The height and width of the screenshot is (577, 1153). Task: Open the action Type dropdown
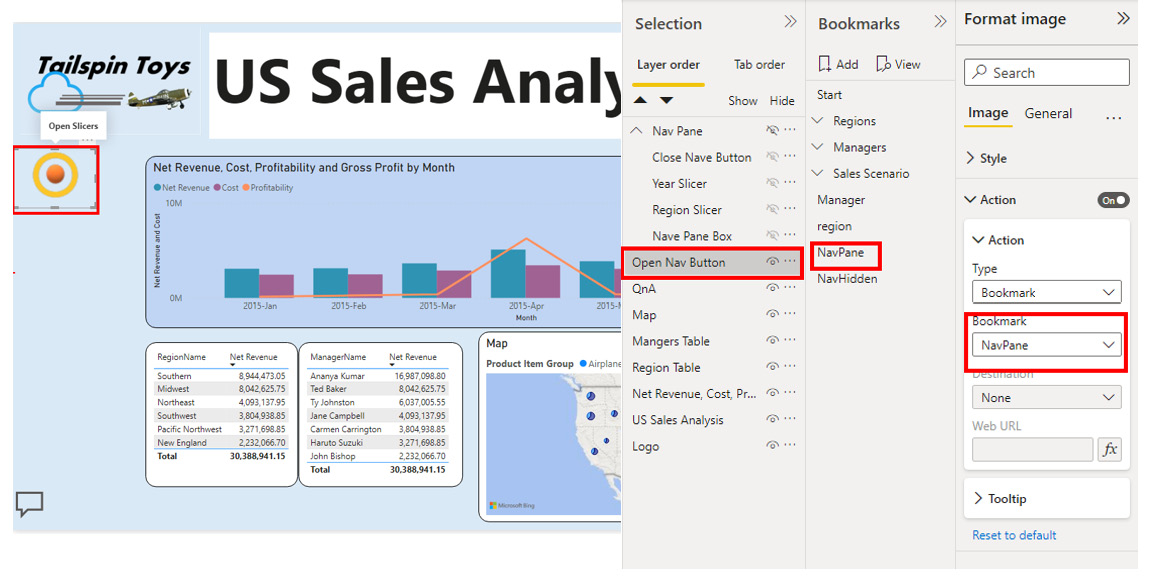click(x=1046, y=293)
